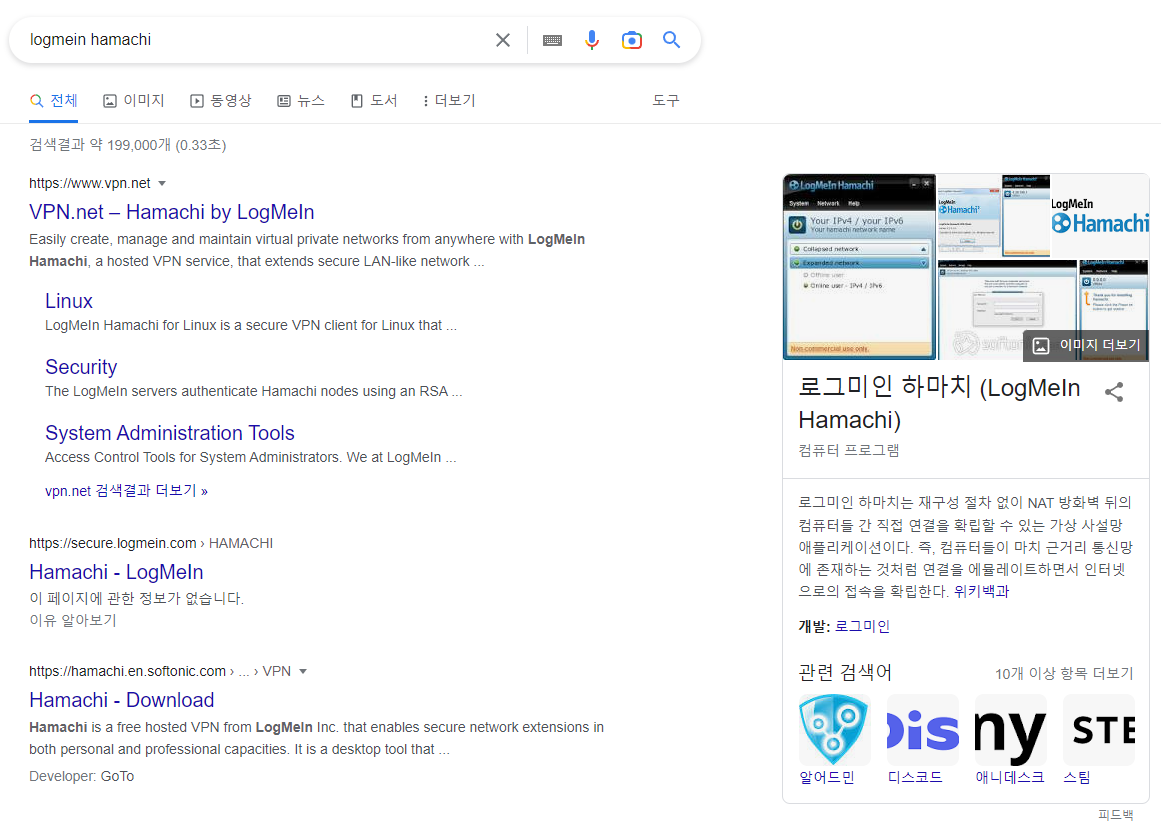Open the large Hamachi window screenshot thumbnail
Screen dimensions: 1161x828
(x=859, y=267)
